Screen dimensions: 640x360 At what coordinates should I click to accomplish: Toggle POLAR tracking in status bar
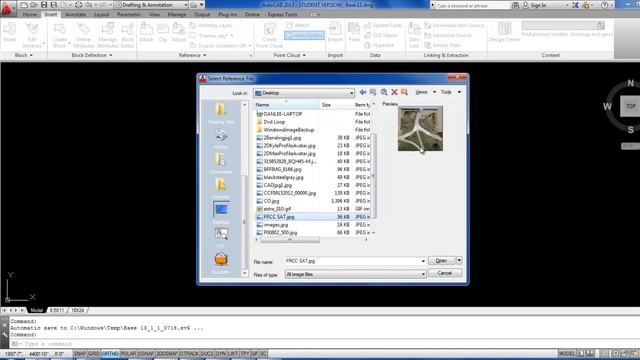point(128,353)
